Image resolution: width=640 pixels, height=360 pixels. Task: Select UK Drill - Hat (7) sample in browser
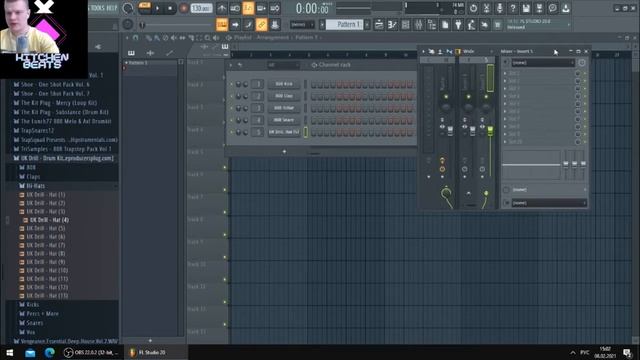tap(46, 245)
